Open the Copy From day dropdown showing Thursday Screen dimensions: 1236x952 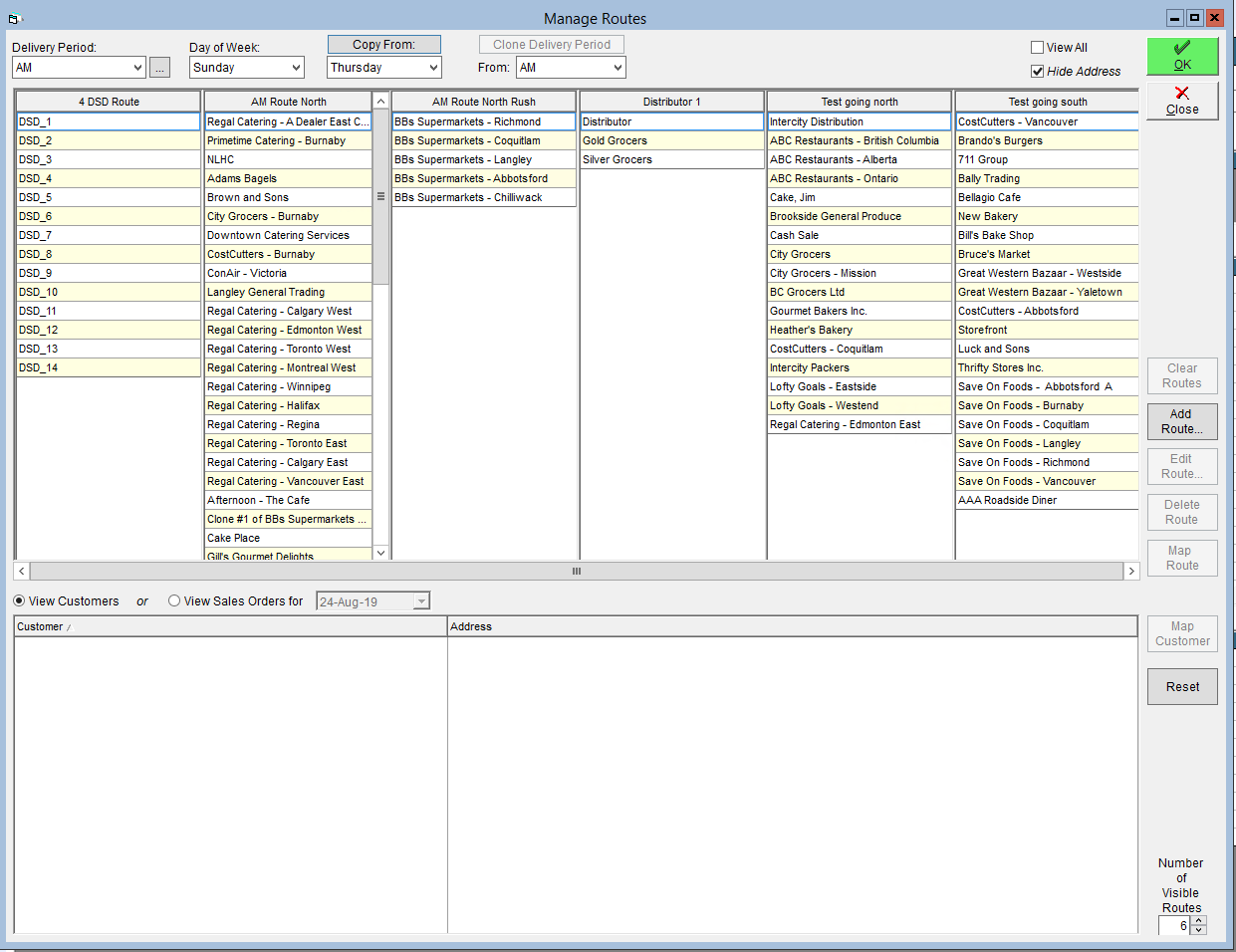click(x=433, y=67)
